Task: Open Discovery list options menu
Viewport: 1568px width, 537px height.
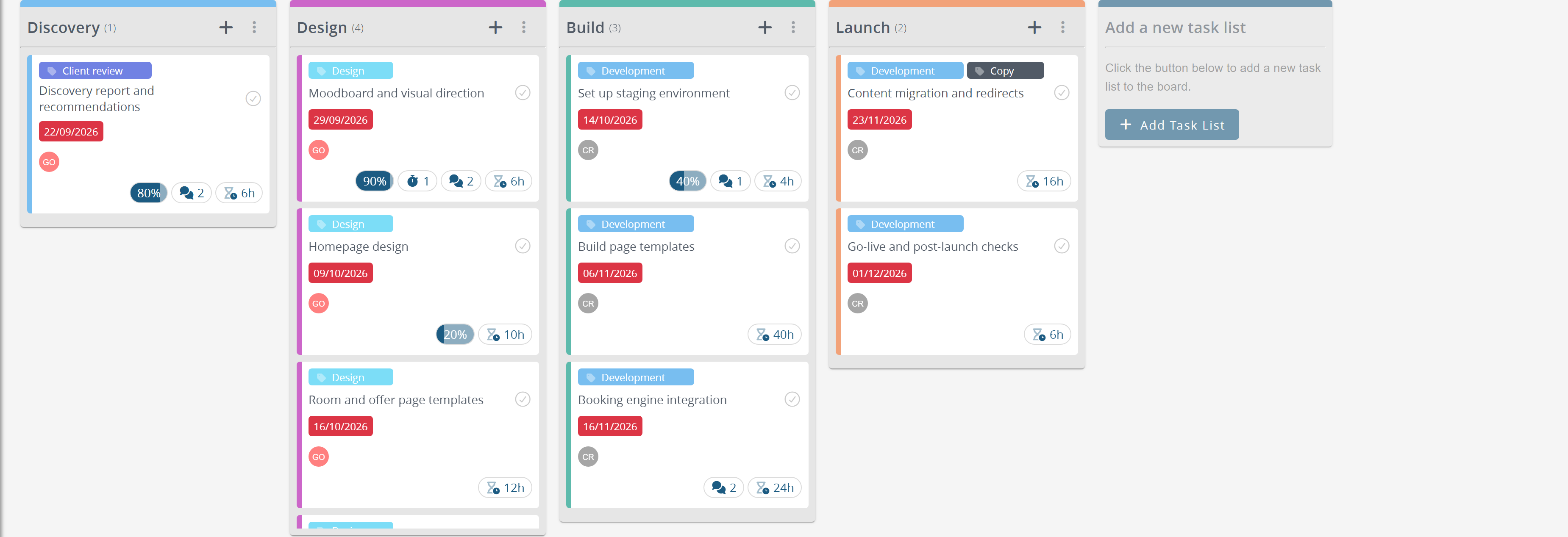Action: (254, 28)
